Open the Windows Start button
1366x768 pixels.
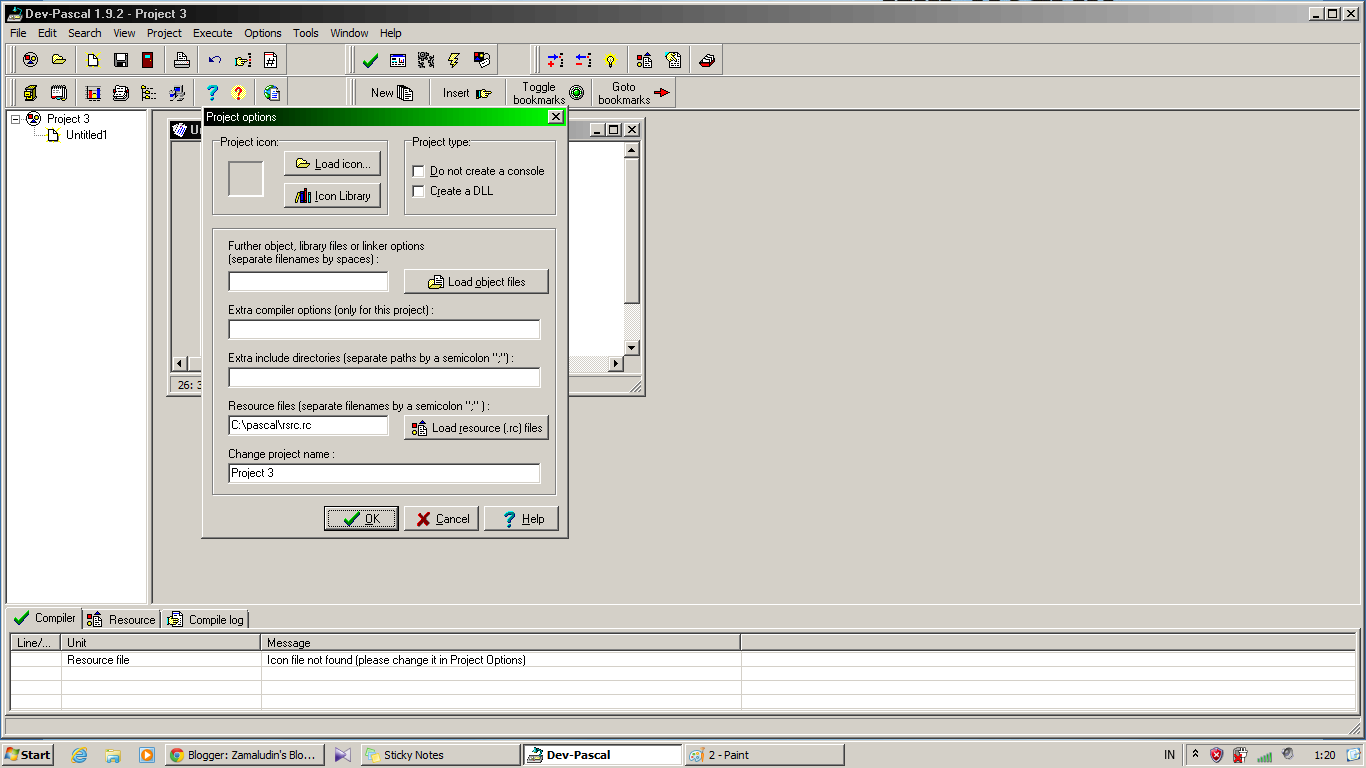click(x=28, y=755)
